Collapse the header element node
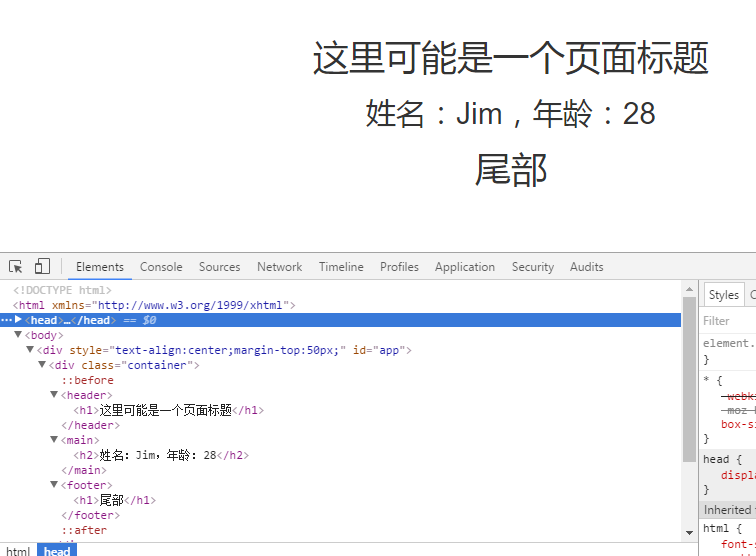Viewport: 756px width, 556px height. coord(54,394)
